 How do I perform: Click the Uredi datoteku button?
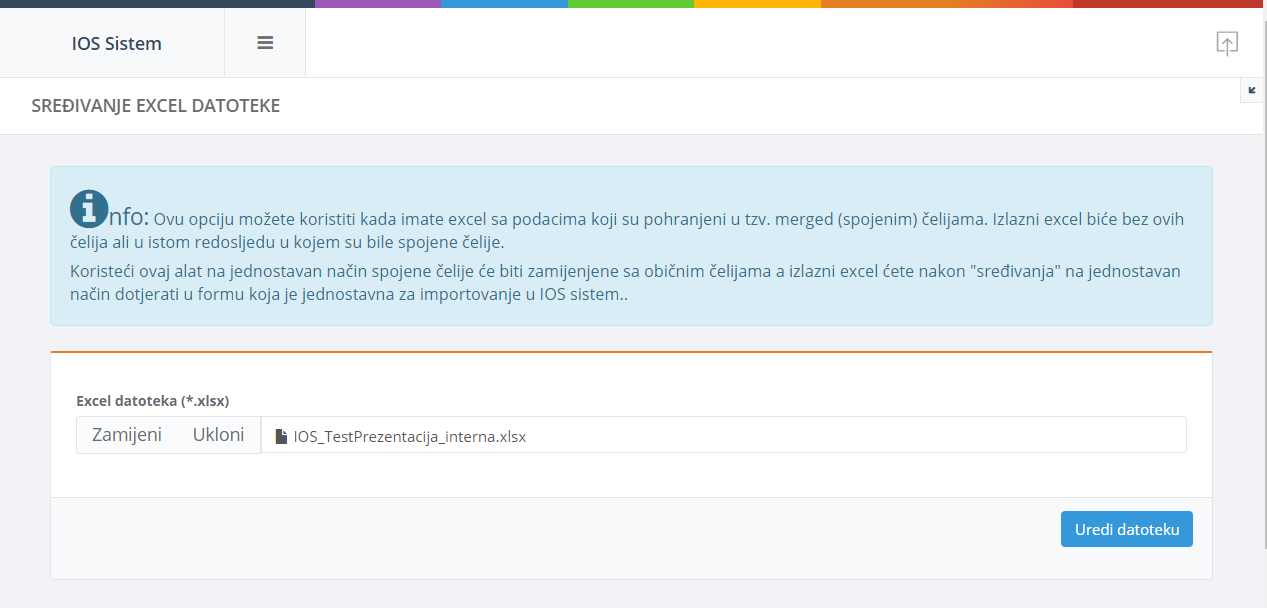[1126, 529]
